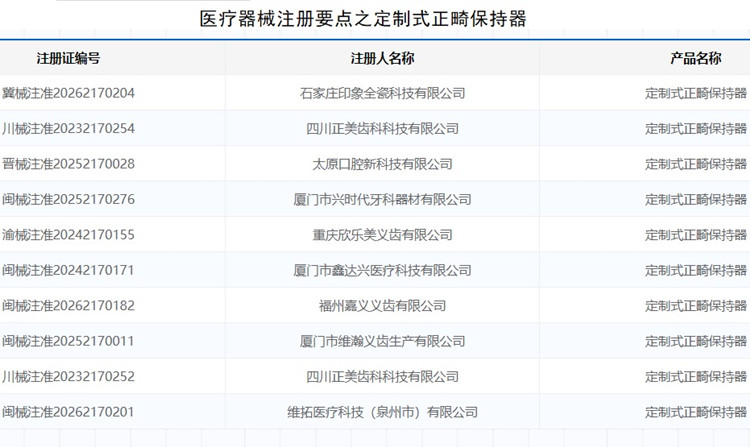The image size is (750, 447).
Task: Click registrant 福州嘉义义齿有限公司
Action: (x=382, y=305)
